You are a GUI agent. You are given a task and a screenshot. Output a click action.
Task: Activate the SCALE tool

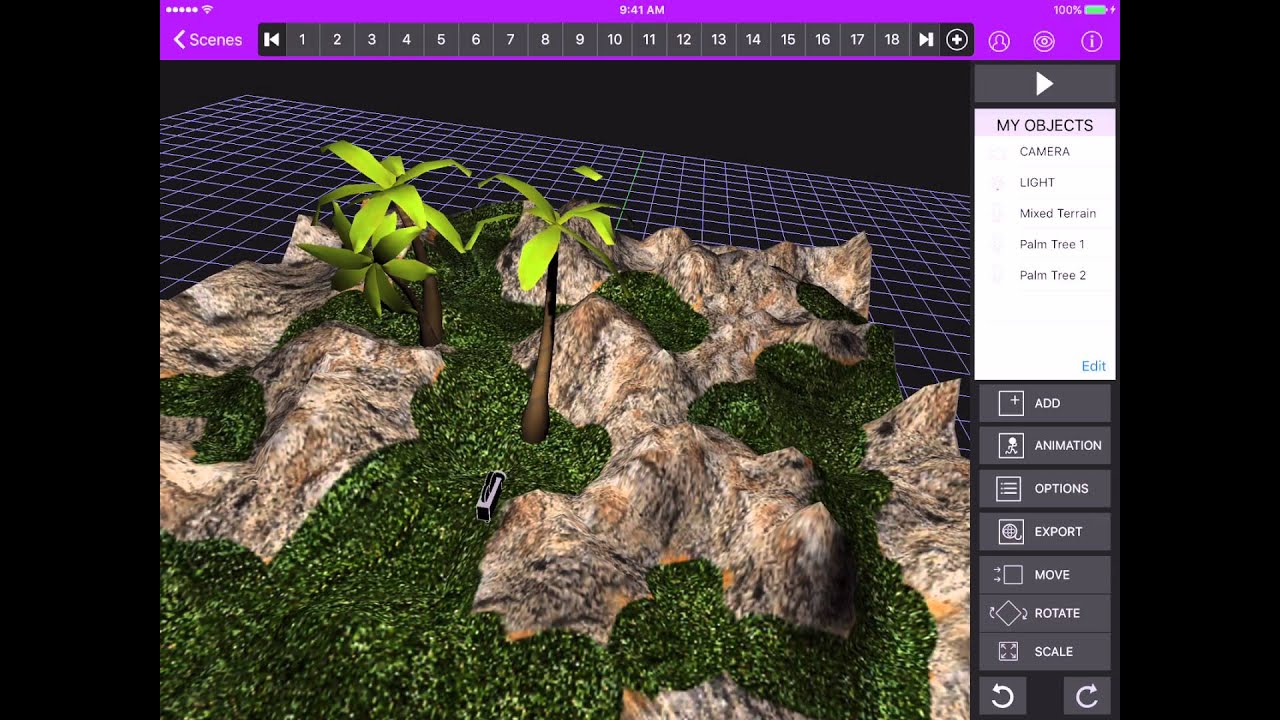tap(1045, 651)
